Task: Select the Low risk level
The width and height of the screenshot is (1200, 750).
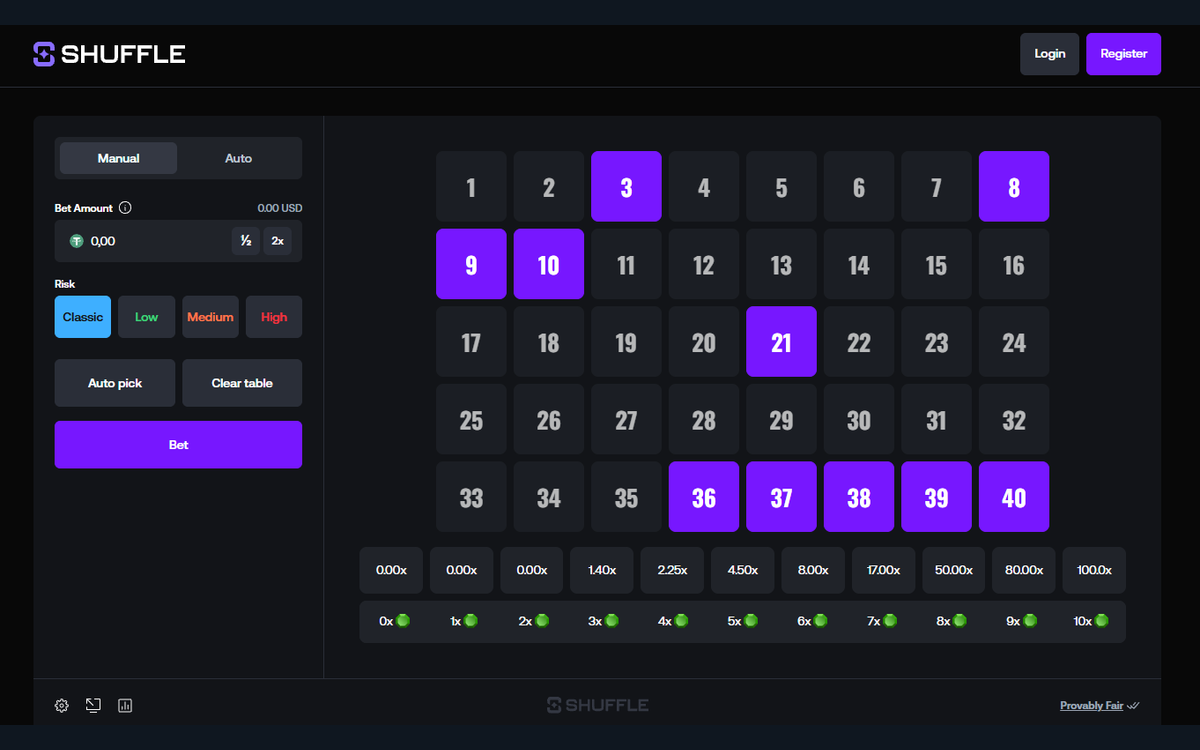Action: tap(147, 317)
